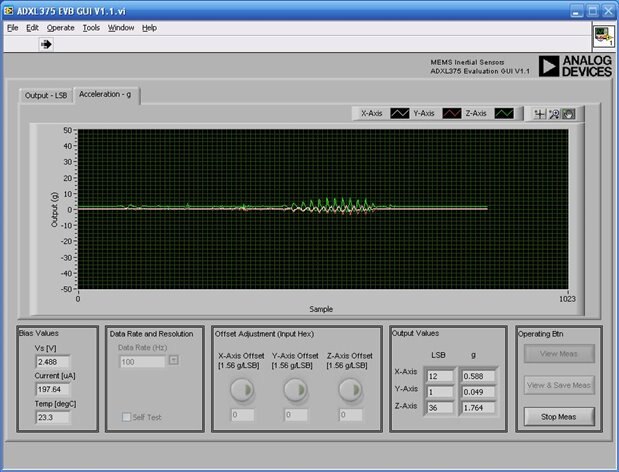The image size is (619, 472).
Task: Choose the pan hand tool on graph palette
Action: pos(568,114)
